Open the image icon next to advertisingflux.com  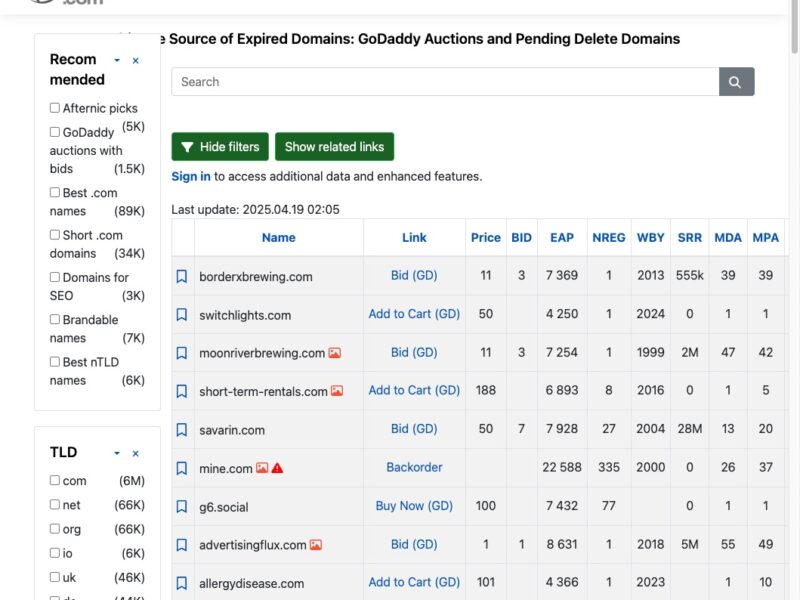click(316, 544)
